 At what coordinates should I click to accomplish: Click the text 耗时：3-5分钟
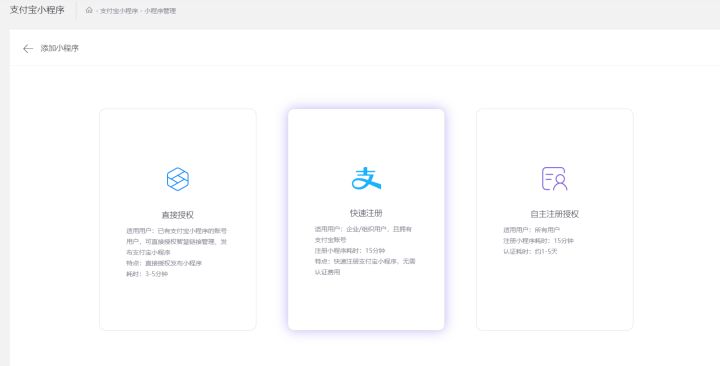[147, 274]
